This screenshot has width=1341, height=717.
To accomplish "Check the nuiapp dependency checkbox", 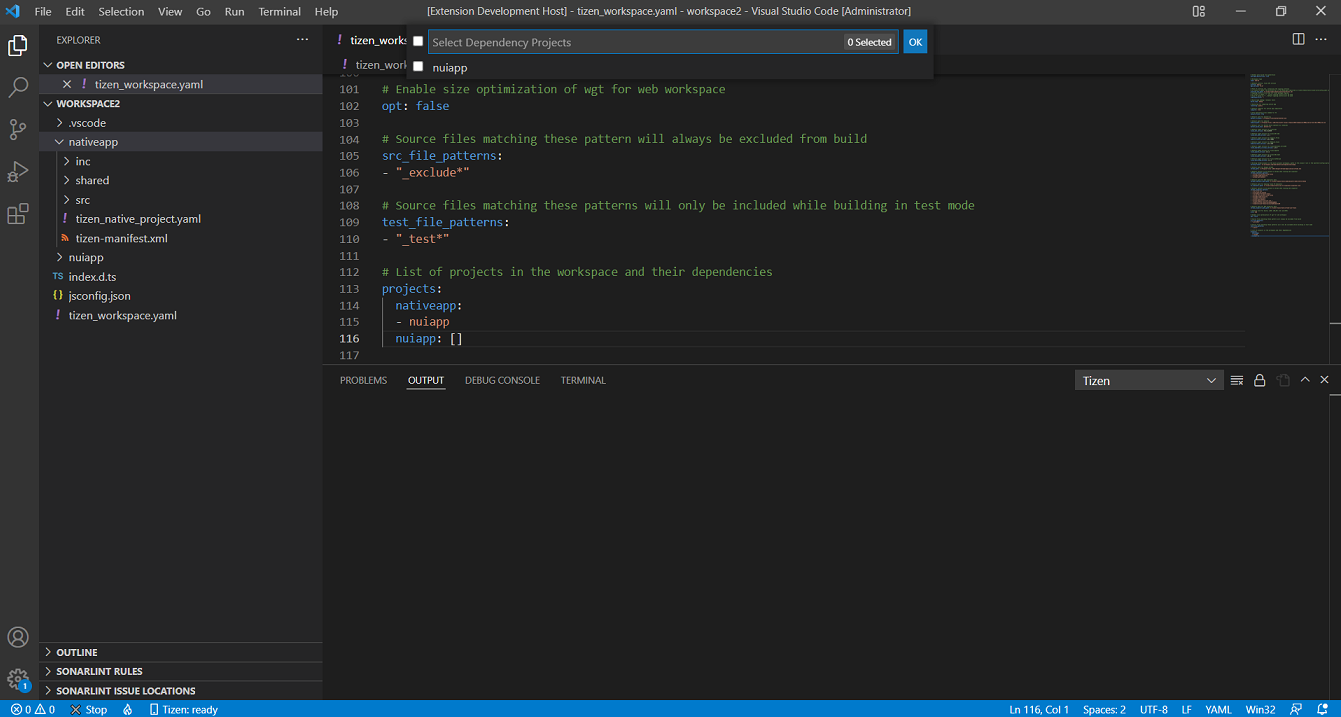I will tap(418, 67).
